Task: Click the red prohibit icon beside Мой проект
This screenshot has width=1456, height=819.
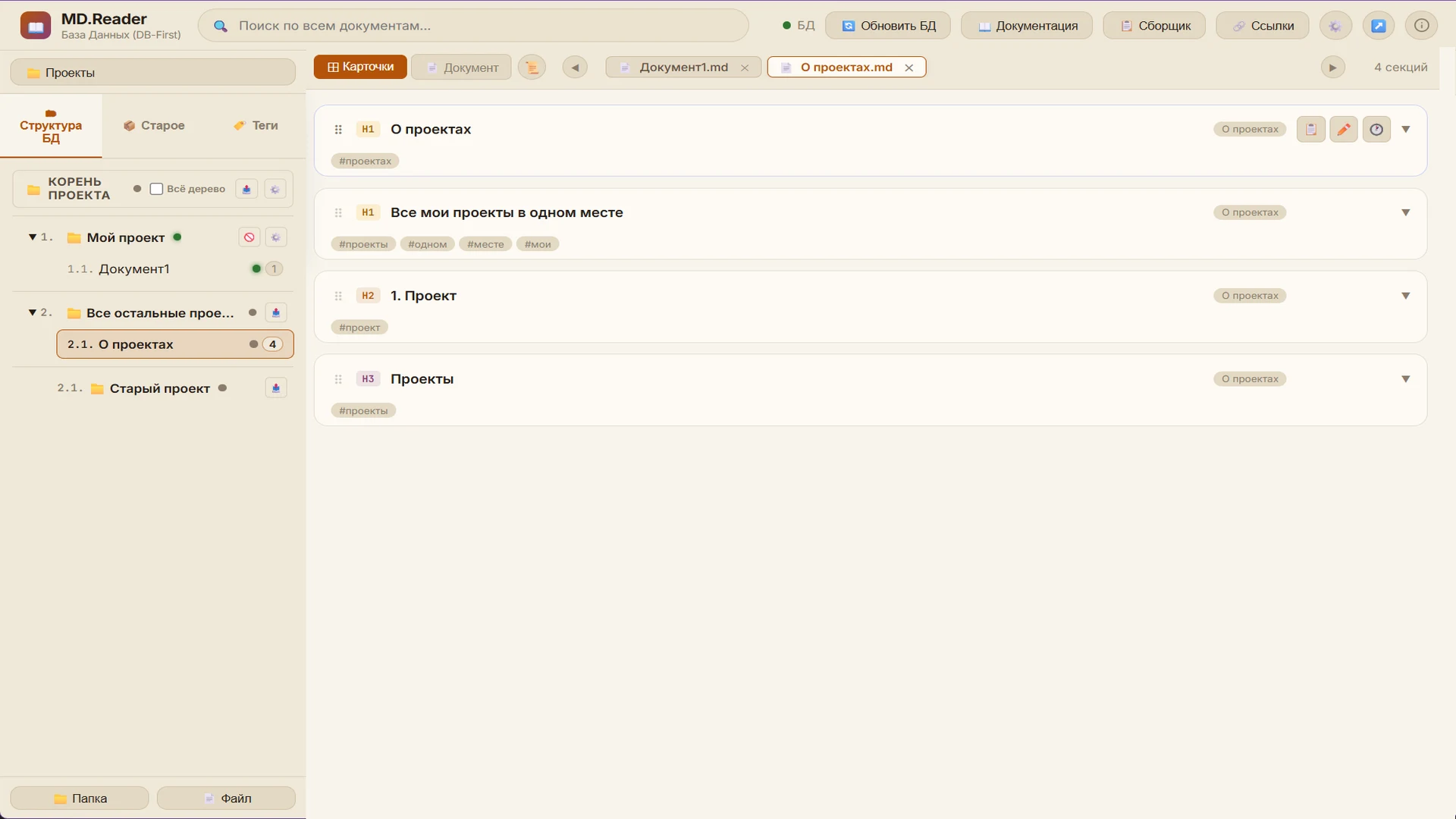Action: (249, 237)
